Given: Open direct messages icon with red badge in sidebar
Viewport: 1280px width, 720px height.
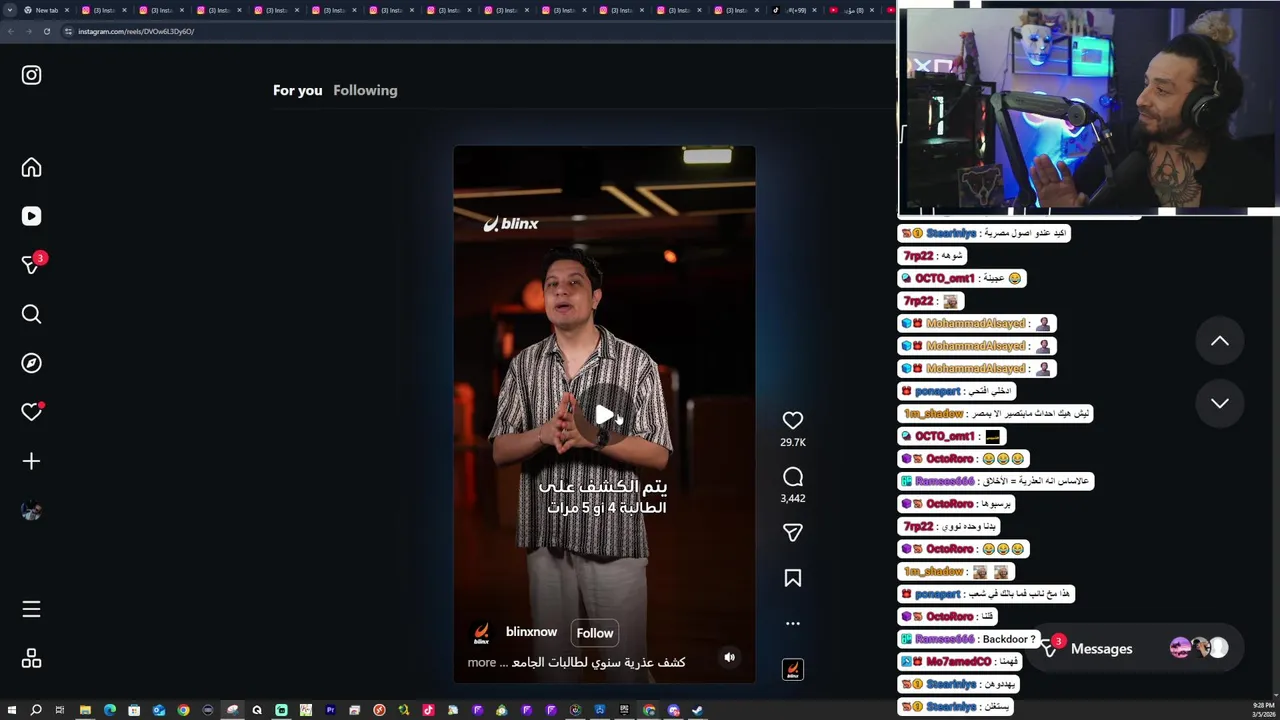Looking at the screenshot, I should [33, 263].
